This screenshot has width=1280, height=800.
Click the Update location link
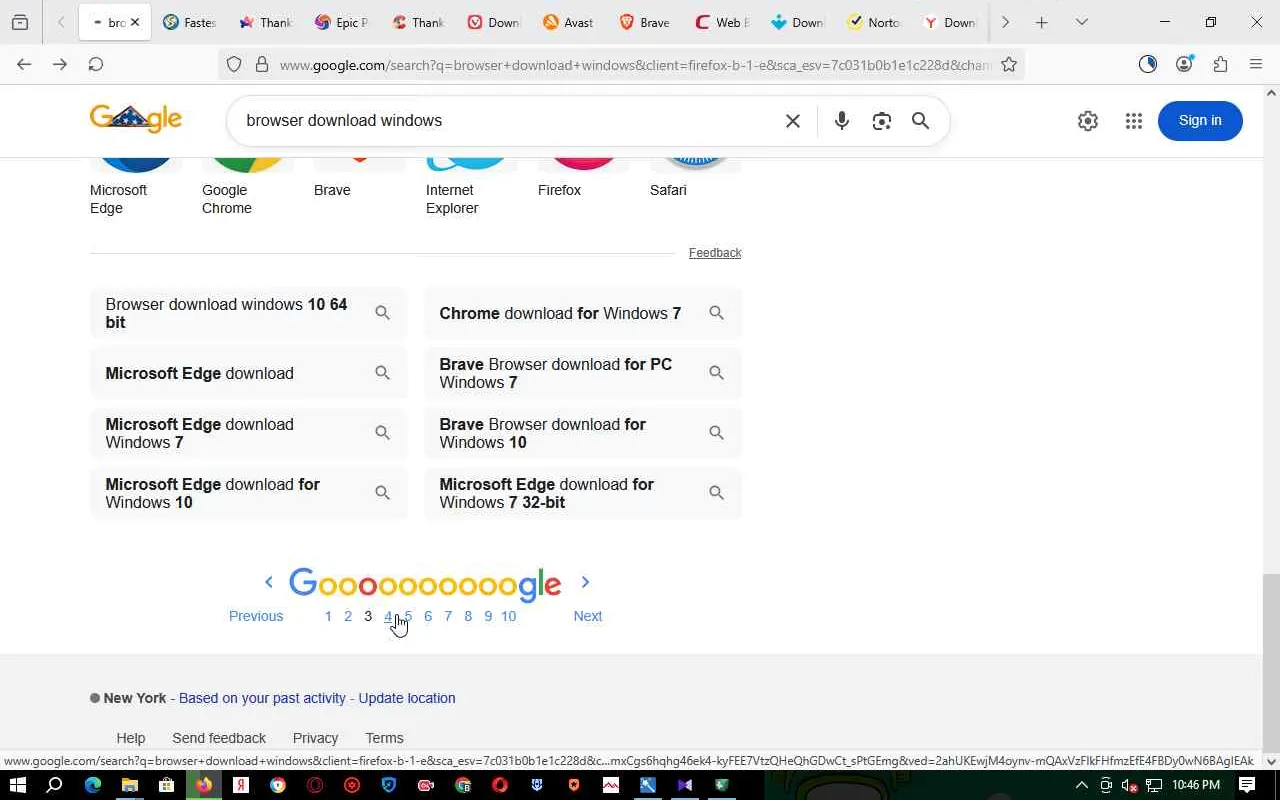click(x=407, y=698)
